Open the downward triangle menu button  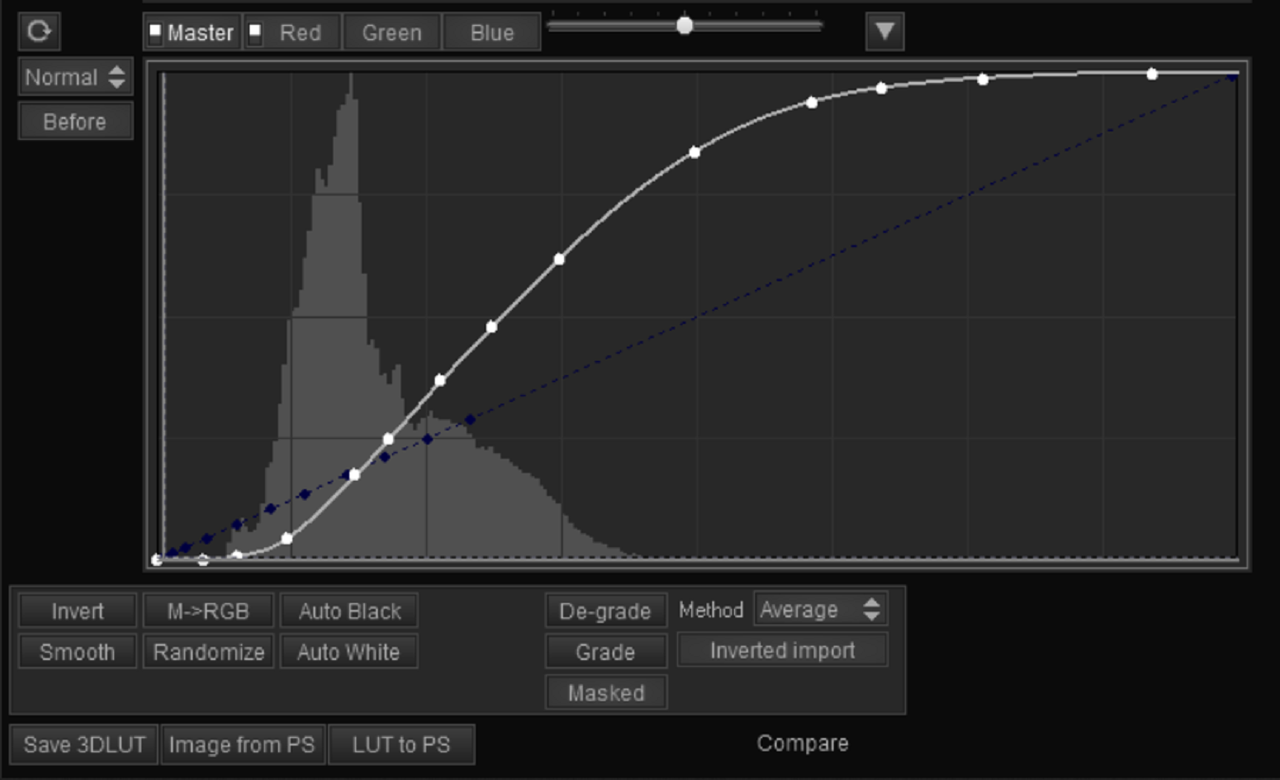[x=885, y=31]
